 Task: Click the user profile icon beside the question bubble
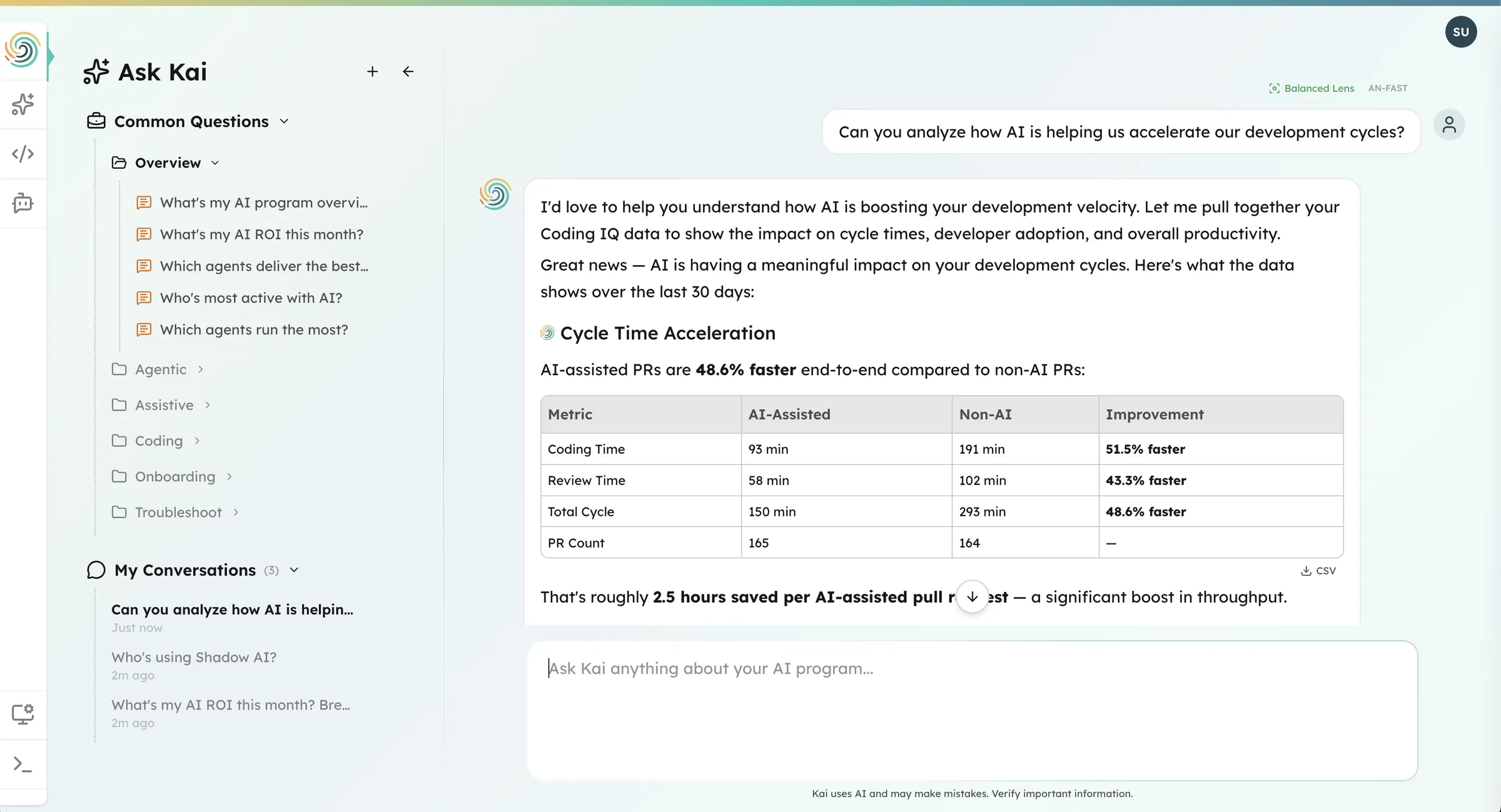[x=1450, y=124]
